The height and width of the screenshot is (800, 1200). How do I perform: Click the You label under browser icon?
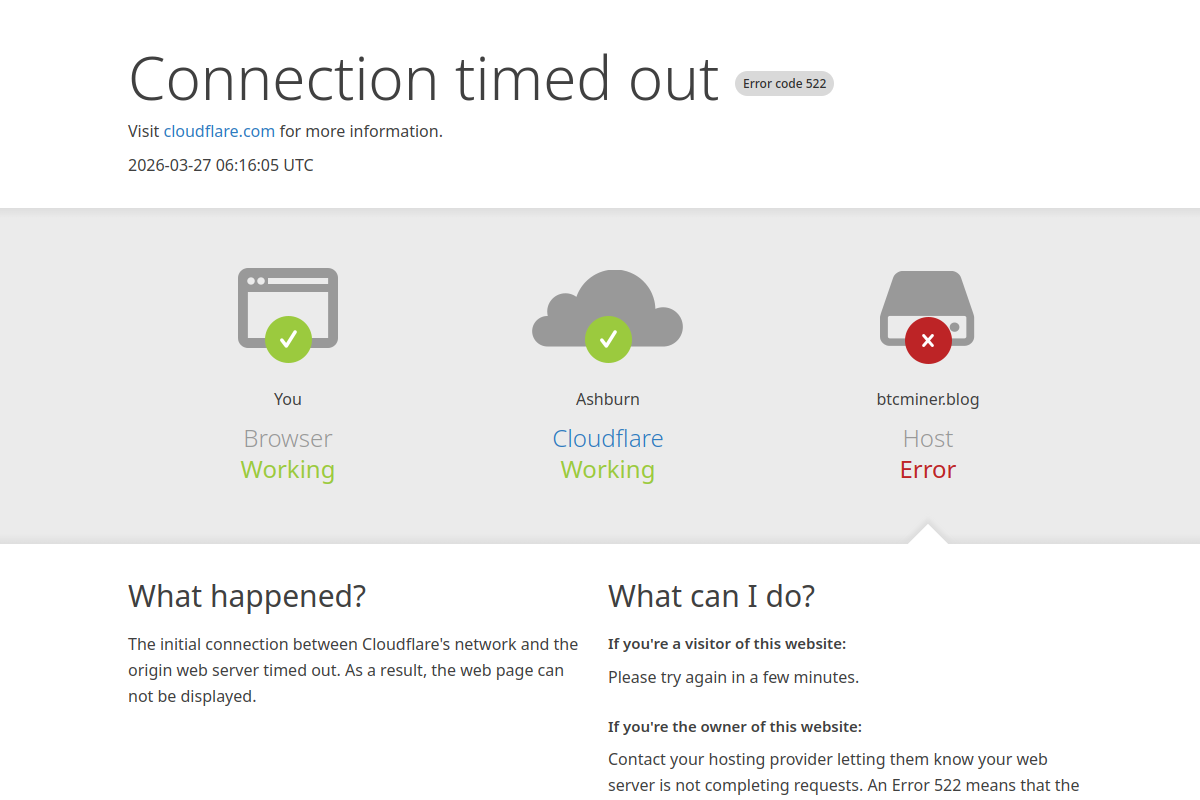click(x=288, y=399)
